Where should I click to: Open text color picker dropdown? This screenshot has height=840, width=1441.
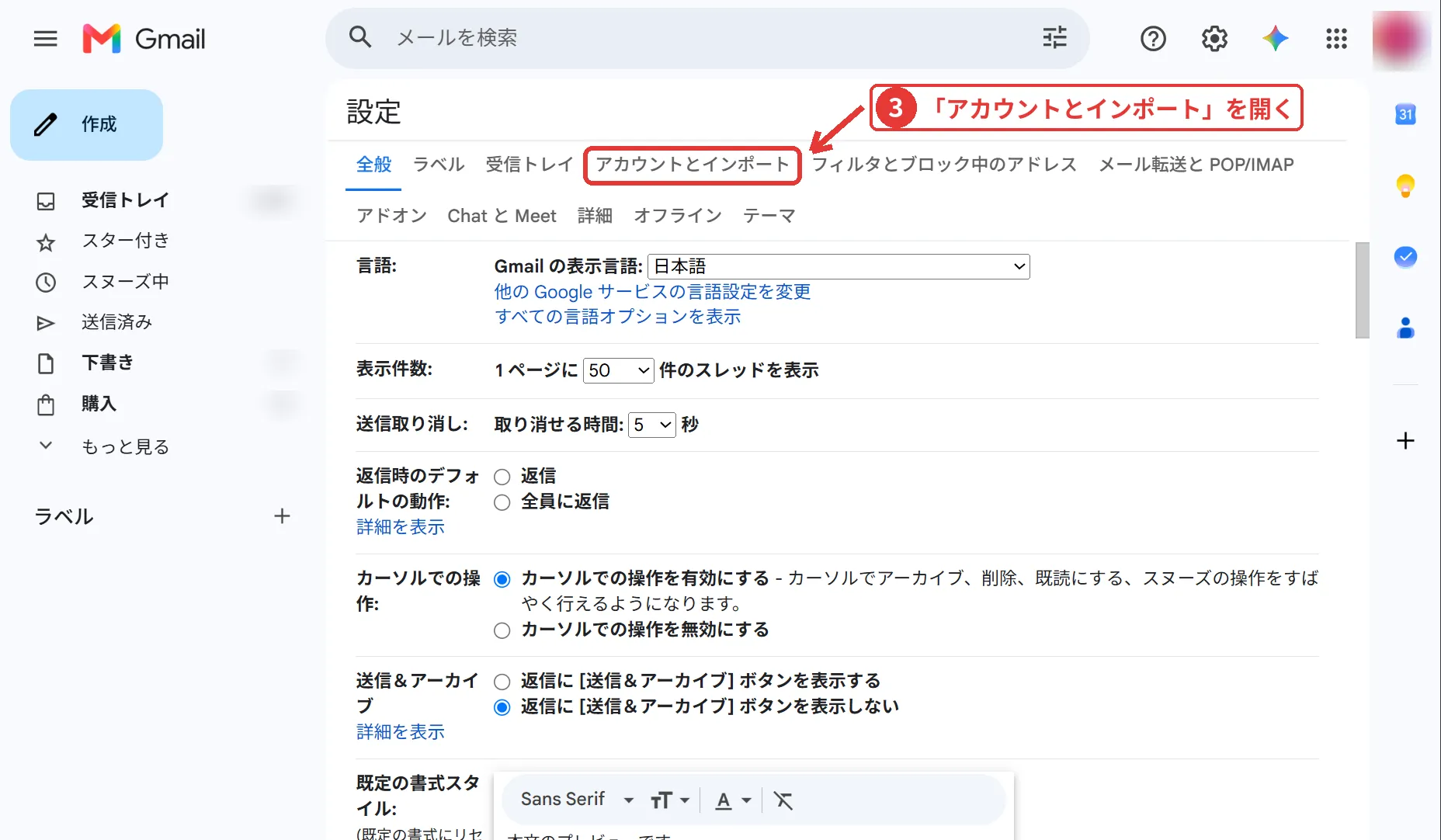(733, 800)
